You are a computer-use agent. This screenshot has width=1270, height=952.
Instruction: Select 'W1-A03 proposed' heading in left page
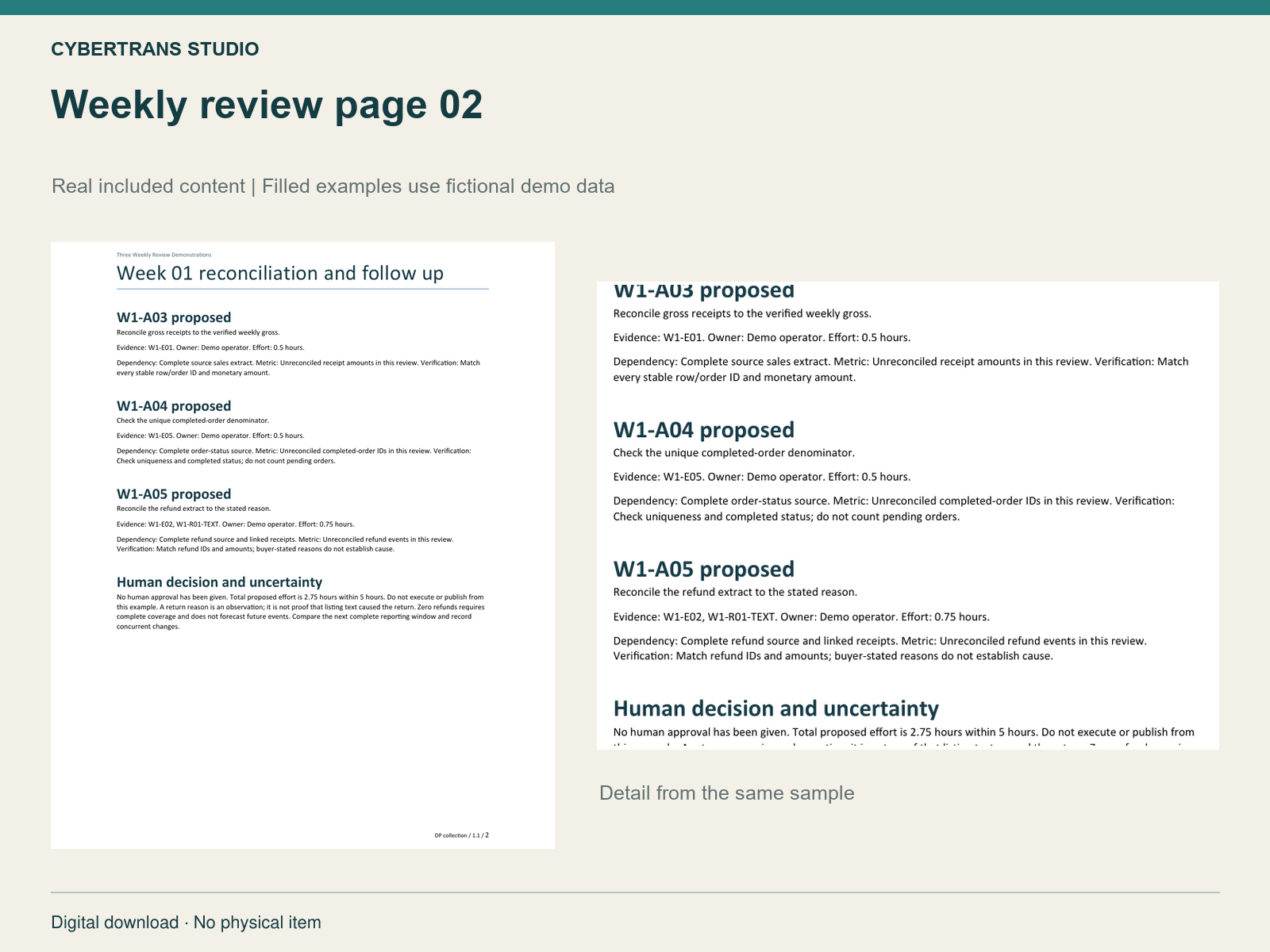pyautogui.click(x=174, y=317)
